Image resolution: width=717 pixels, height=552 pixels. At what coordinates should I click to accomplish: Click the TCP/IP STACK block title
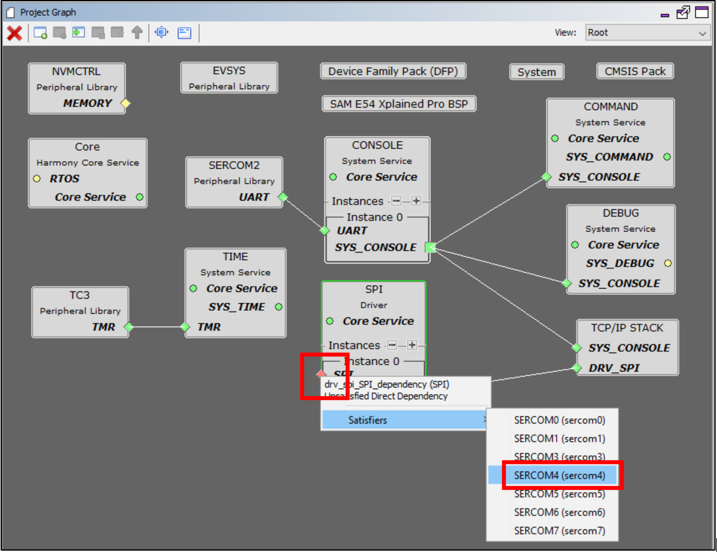[627, 328]
